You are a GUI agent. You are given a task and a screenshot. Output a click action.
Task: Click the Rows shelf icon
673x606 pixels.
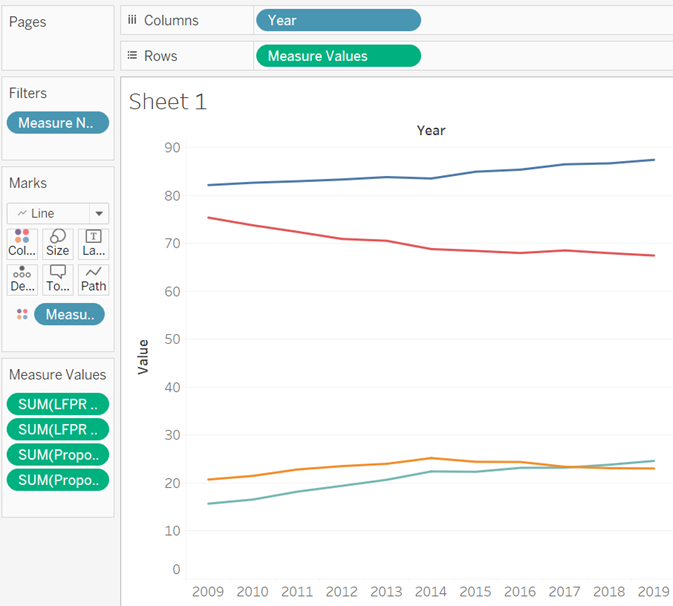point(132,56)
